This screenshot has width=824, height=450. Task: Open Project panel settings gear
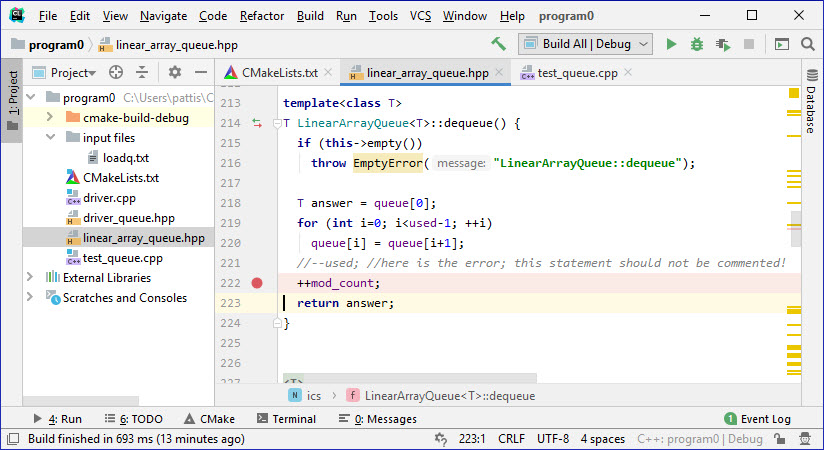click(x=175, y=72)
